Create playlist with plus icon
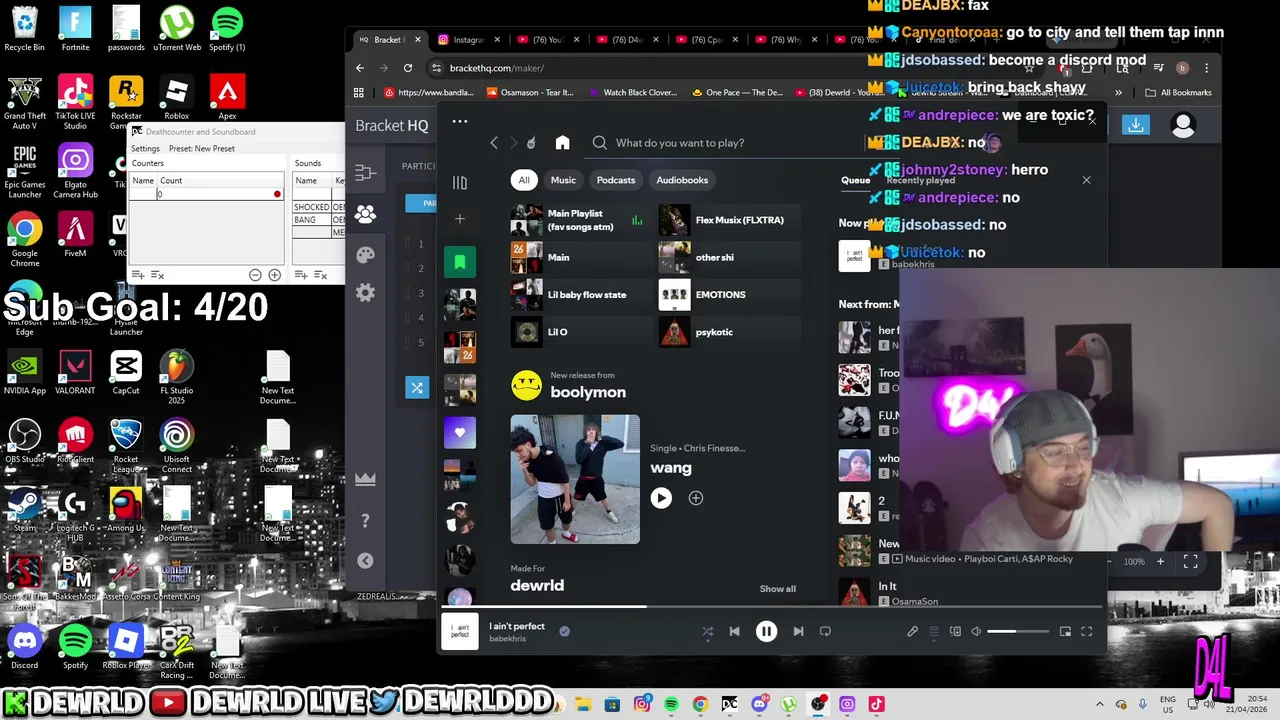Viewport: 1280px width, 720px height. click(x=460, y=219)
